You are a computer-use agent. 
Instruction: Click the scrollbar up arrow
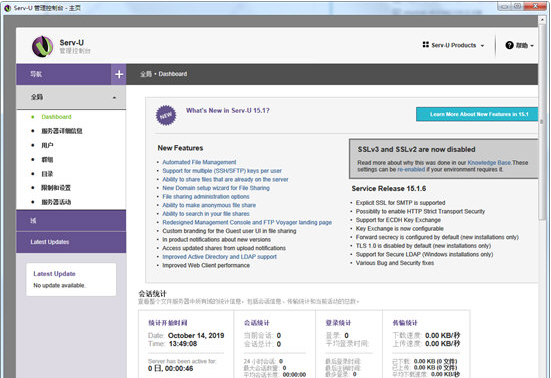[x=542, y=20]
